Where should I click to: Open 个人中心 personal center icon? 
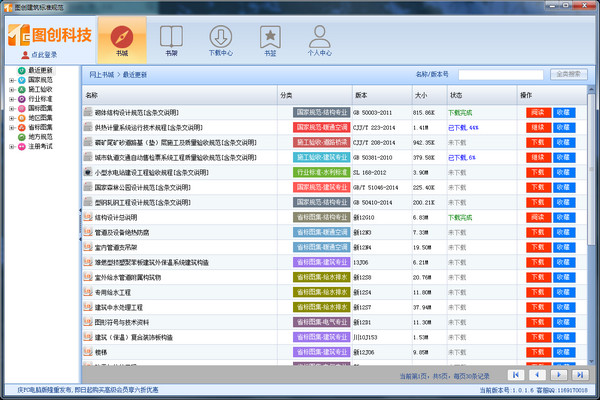tap(320, 39)
